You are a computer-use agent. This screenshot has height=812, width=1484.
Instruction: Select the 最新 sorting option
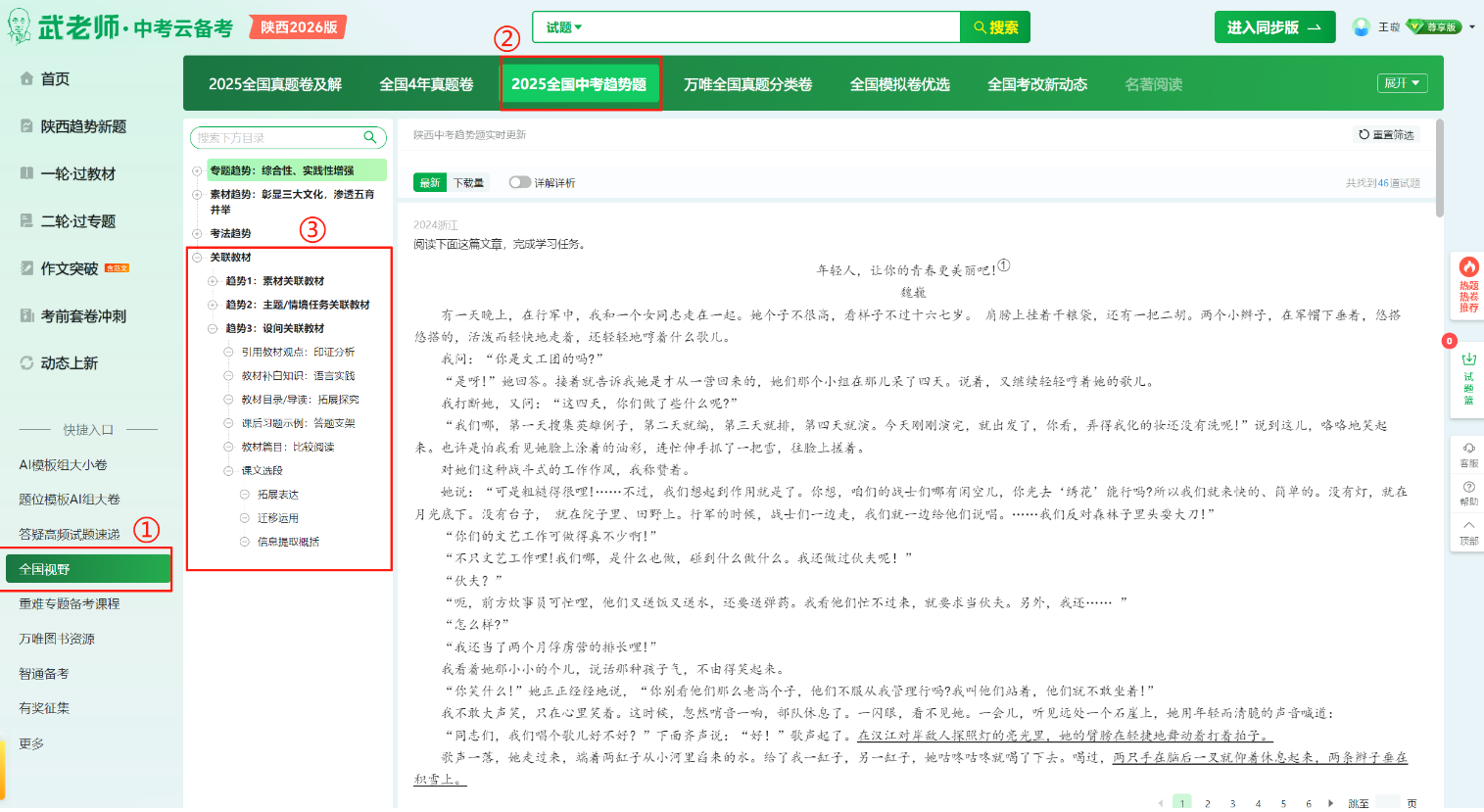pos(428,182)
